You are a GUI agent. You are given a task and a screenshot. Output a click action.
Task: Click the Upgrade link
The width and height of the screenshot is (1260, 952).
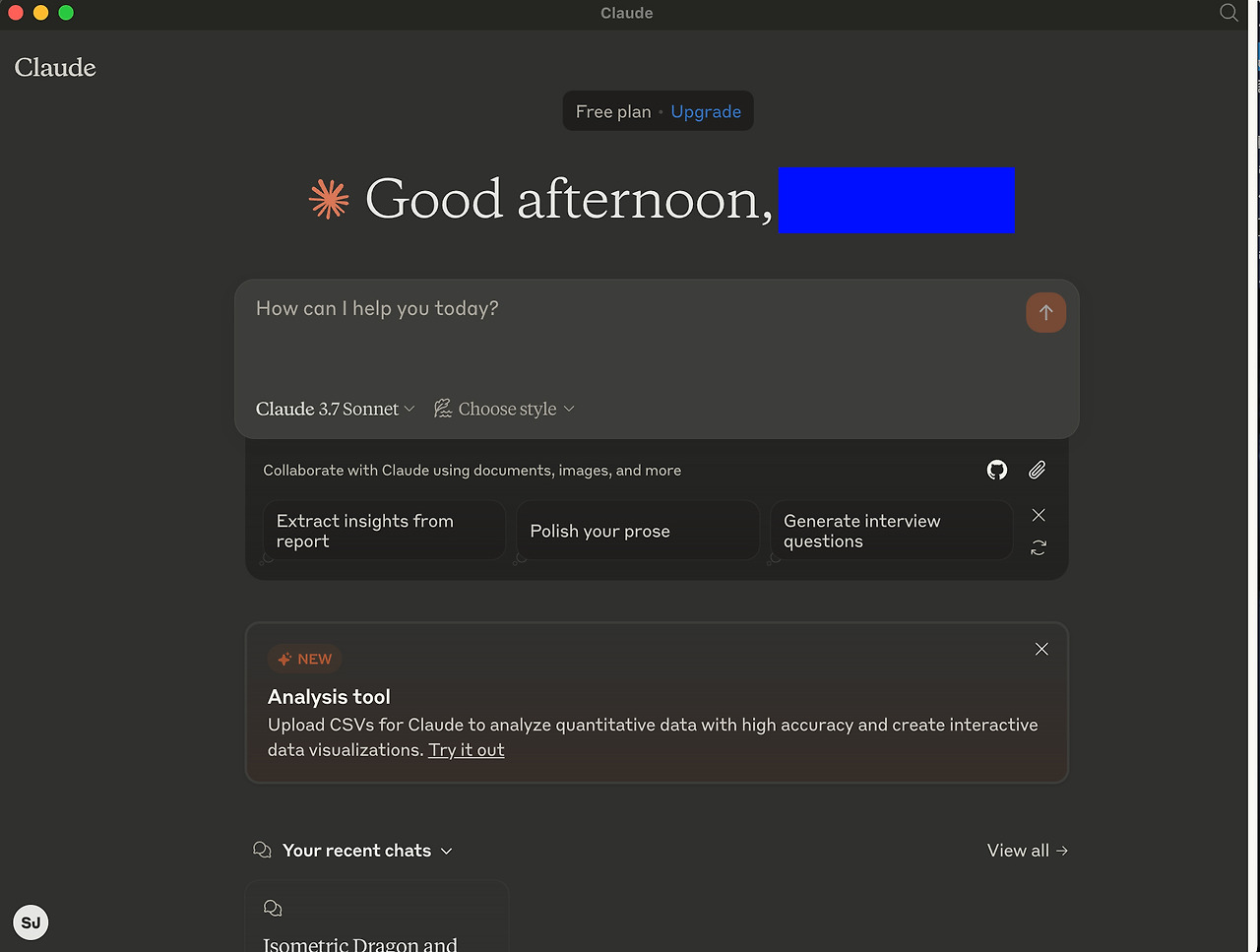706,111
